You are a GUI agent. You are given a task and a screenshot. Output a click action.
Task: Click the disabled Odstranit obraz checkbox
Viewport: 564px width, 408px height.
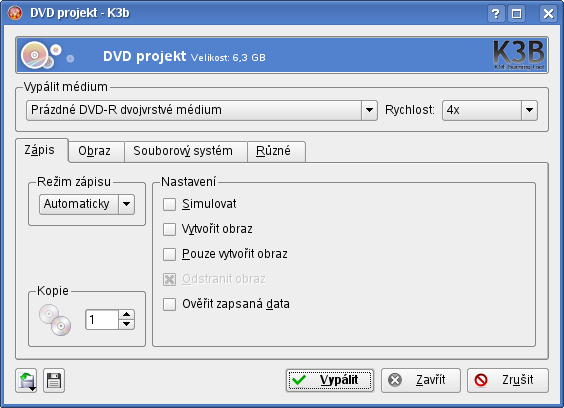tap(169, 279)
